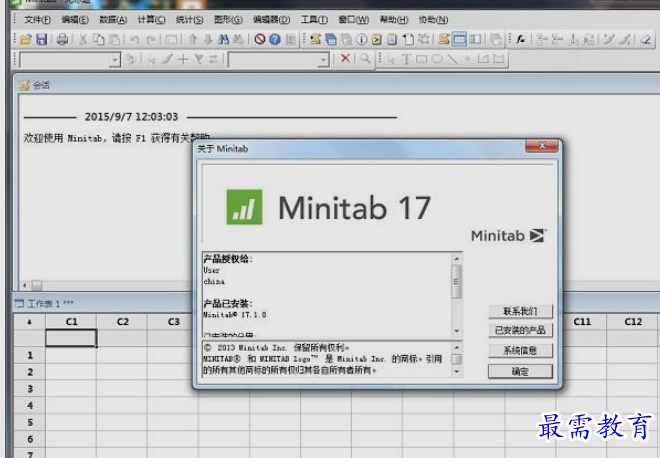Click the Show Session Folder icon
660x458 pixels.
click(x=316, y=40)
